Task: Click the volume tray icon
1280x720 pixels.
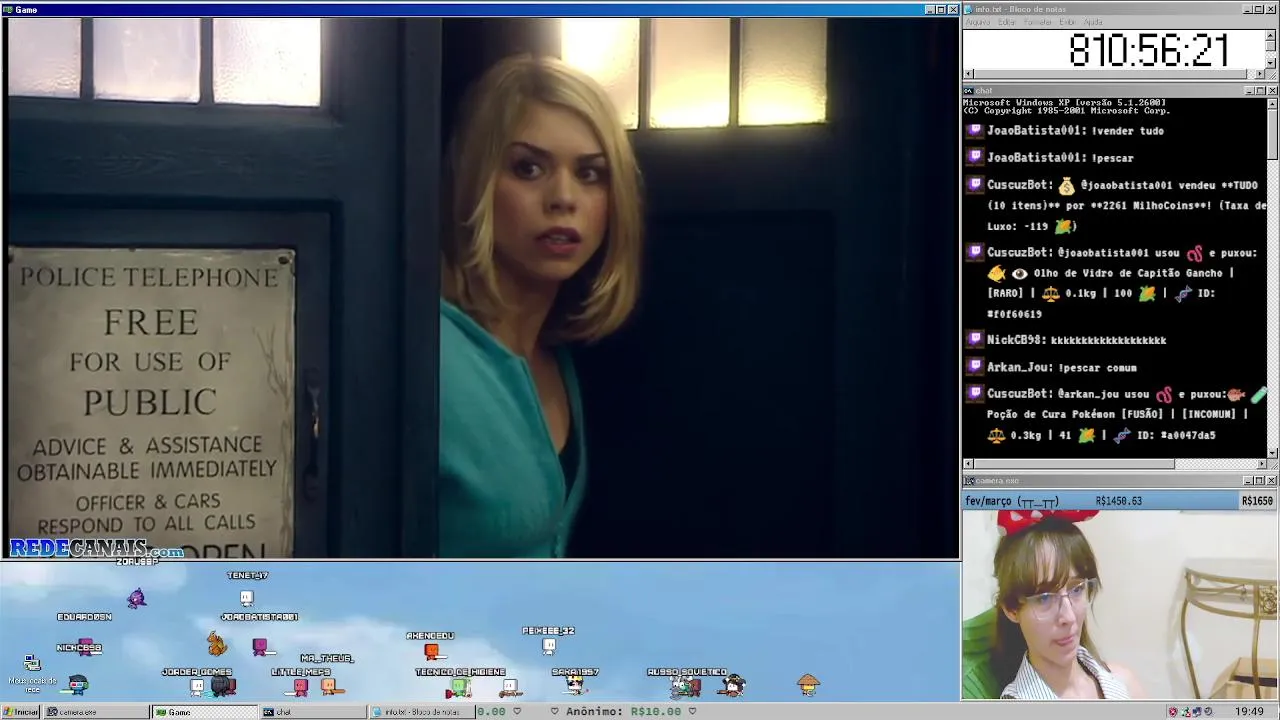Action: click(1208, 712)
